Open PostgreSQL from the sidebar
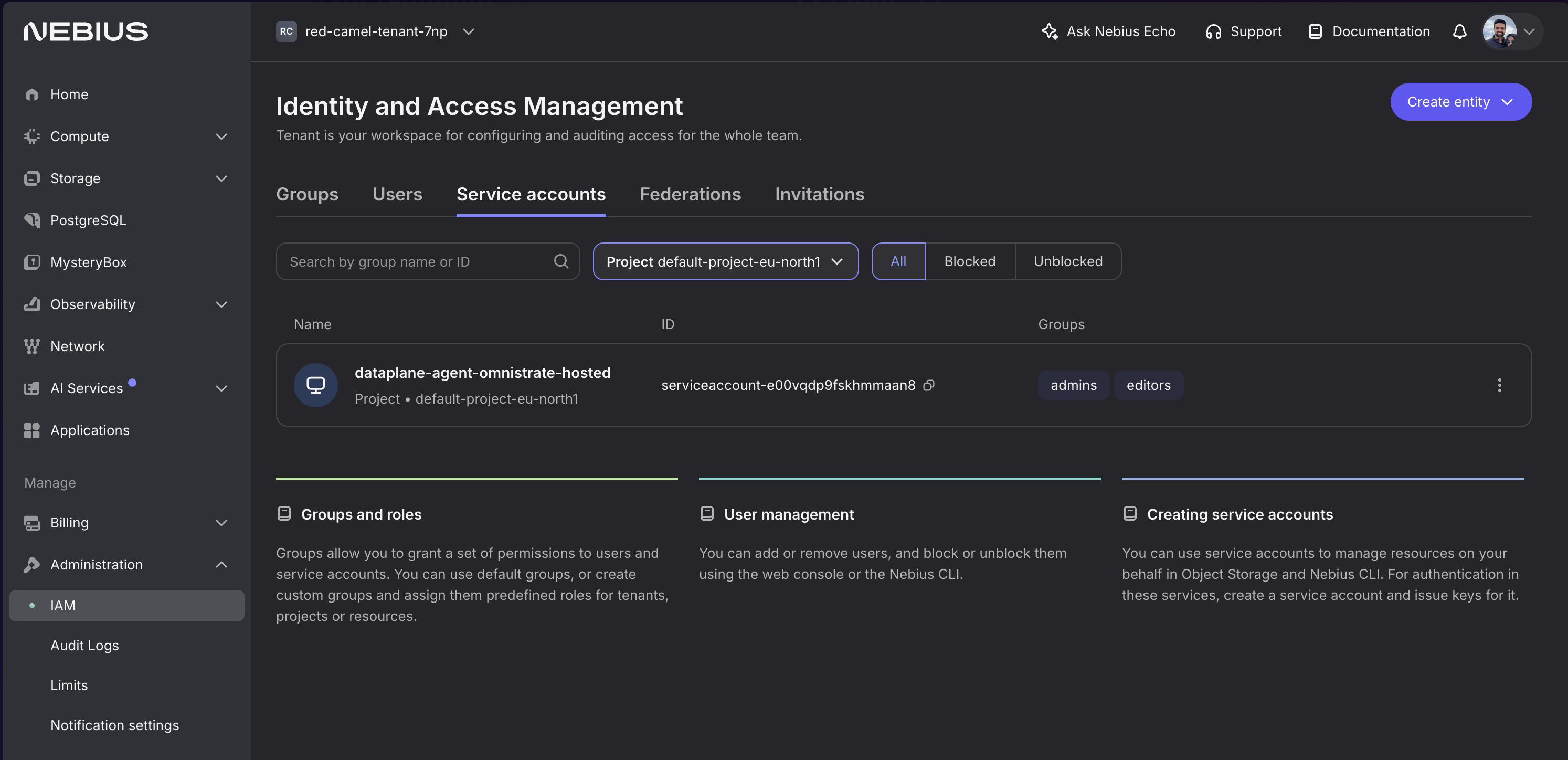 pos(88,220)
